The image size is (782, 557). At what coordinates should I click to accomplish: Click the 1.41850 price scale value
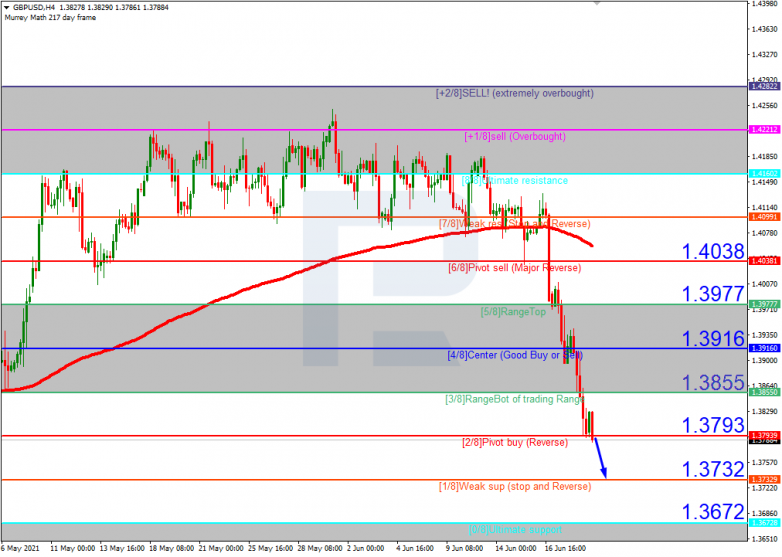(x=765, y=157)
